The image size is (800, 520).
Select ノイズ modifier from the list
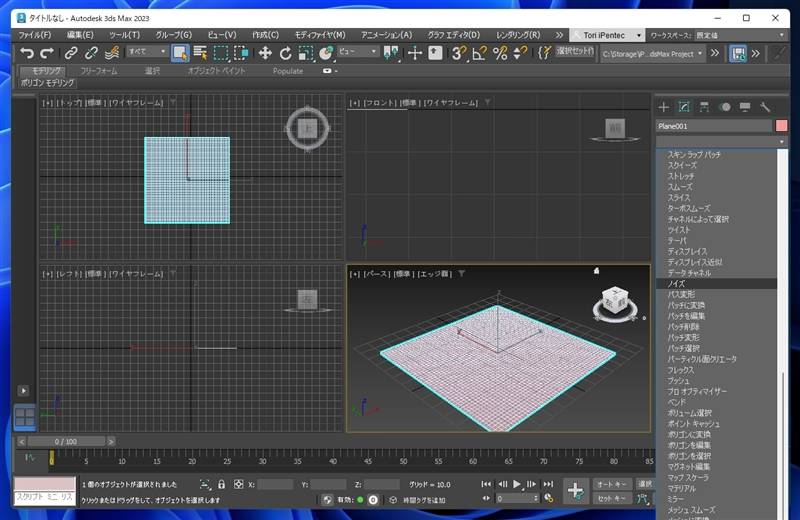click(716, 284)
